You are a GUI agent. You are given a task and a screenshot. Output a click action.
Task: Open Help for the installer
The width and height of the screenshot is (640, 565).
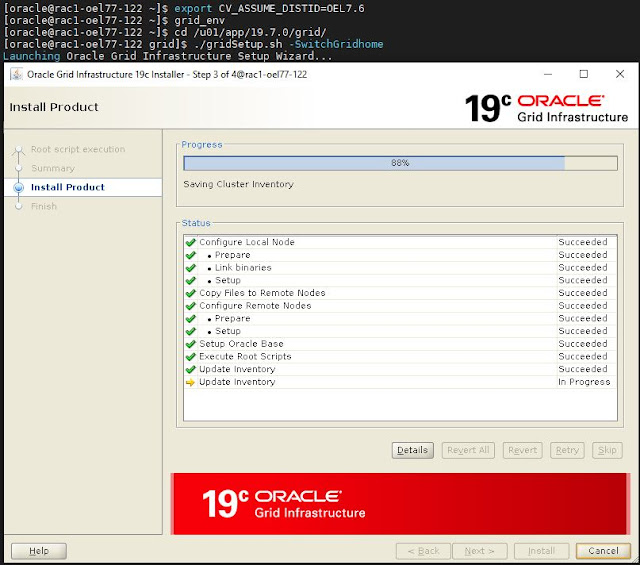coord(39,551)
